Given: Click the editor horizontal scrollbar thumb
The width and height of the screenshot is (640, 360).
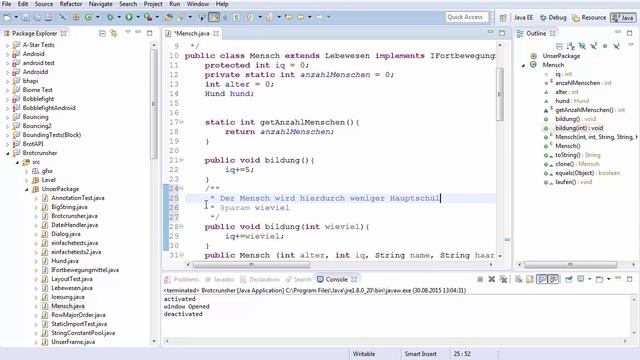Looking at the screenshot, I should (x=251, y=264).
